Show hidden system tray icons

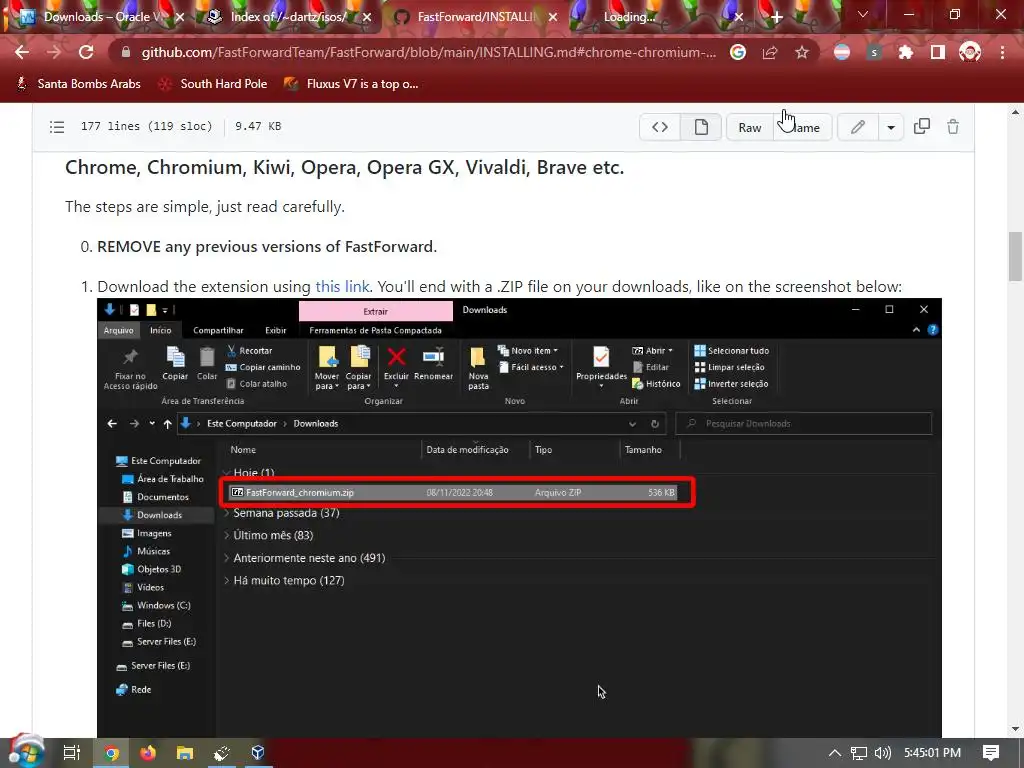(835, 753)
